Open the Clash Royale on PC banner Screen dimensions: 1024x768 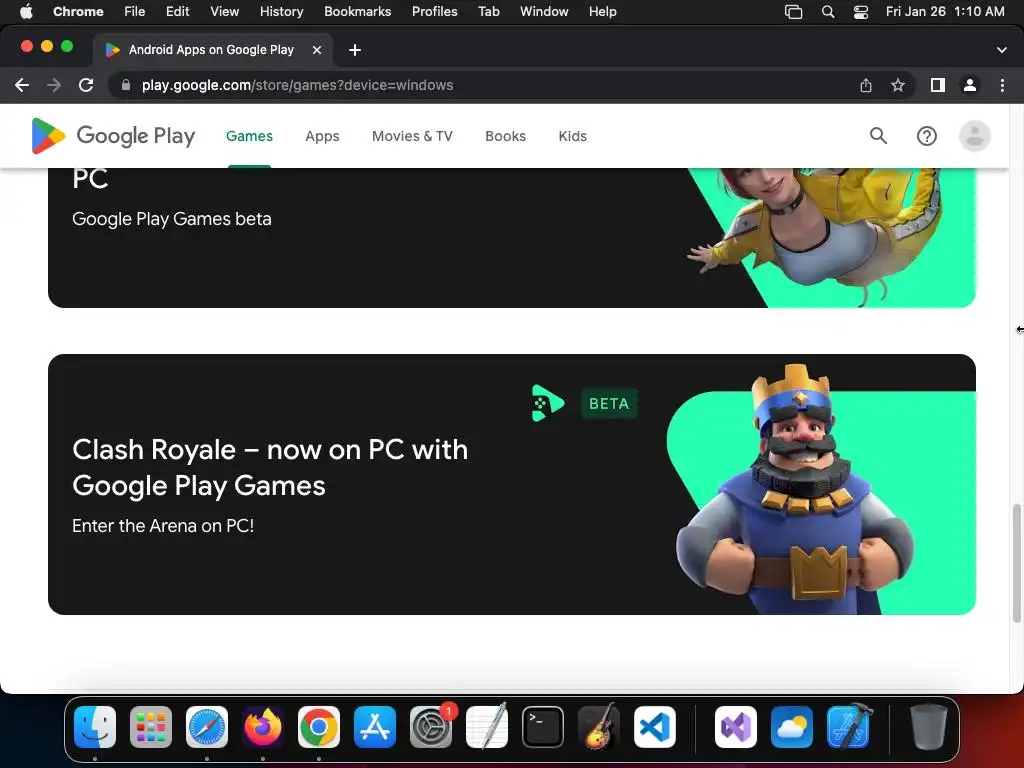pos(512,484)
